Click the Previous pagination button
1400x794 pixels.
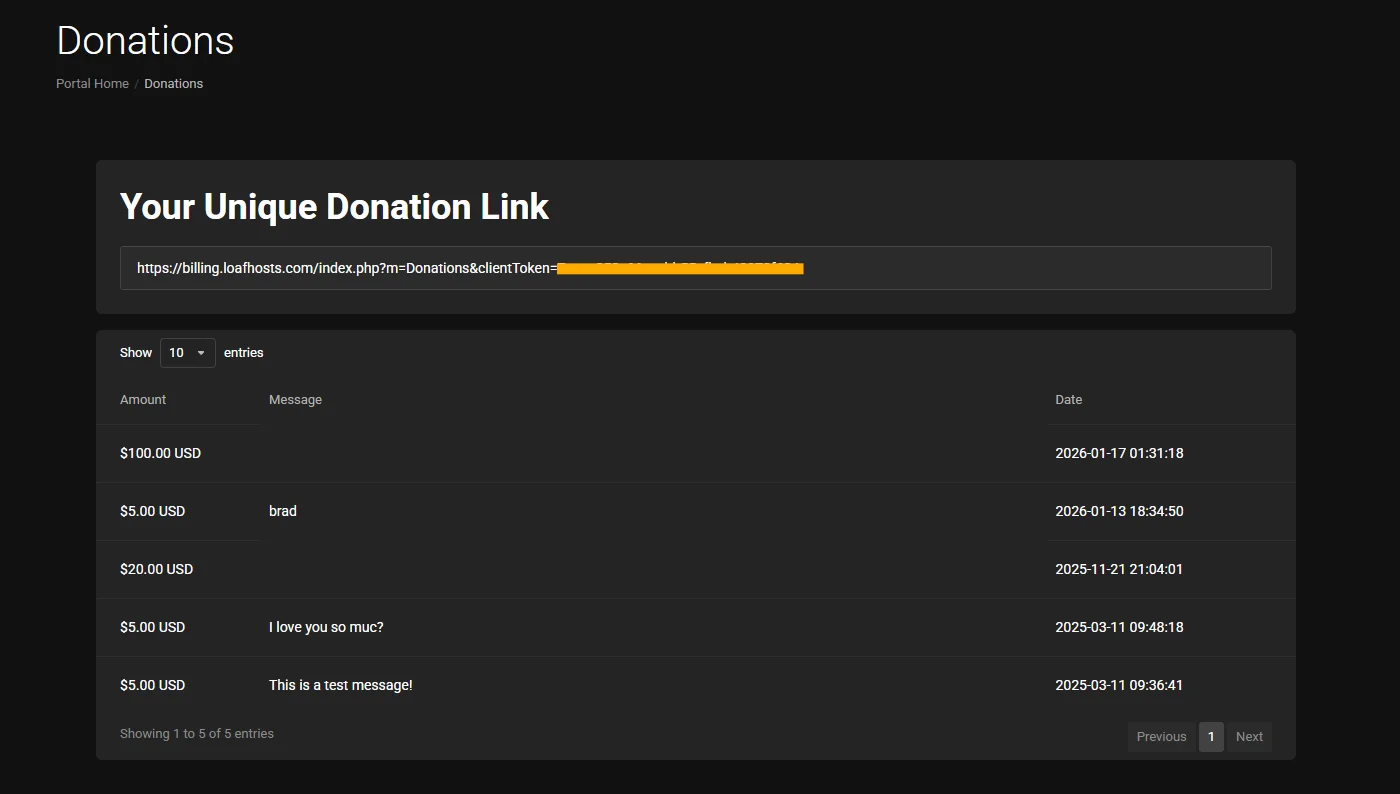pyautogui.click(x=1160, y=736)
